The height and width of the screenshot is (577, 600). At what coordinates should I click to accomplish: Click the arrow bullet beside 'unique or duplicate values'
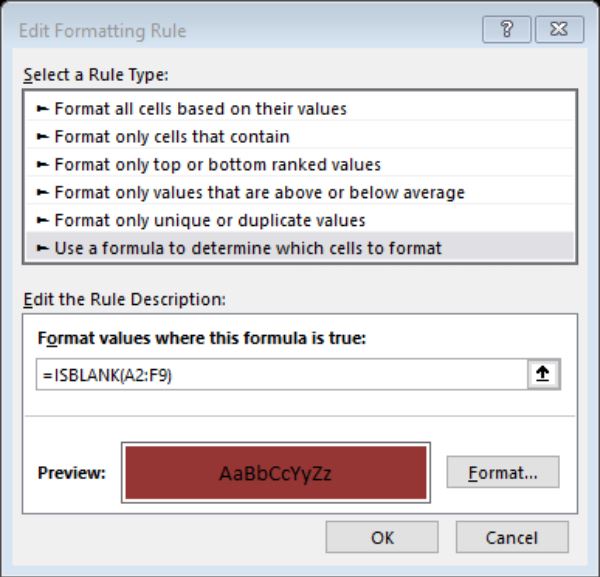(x=42, y=221)
